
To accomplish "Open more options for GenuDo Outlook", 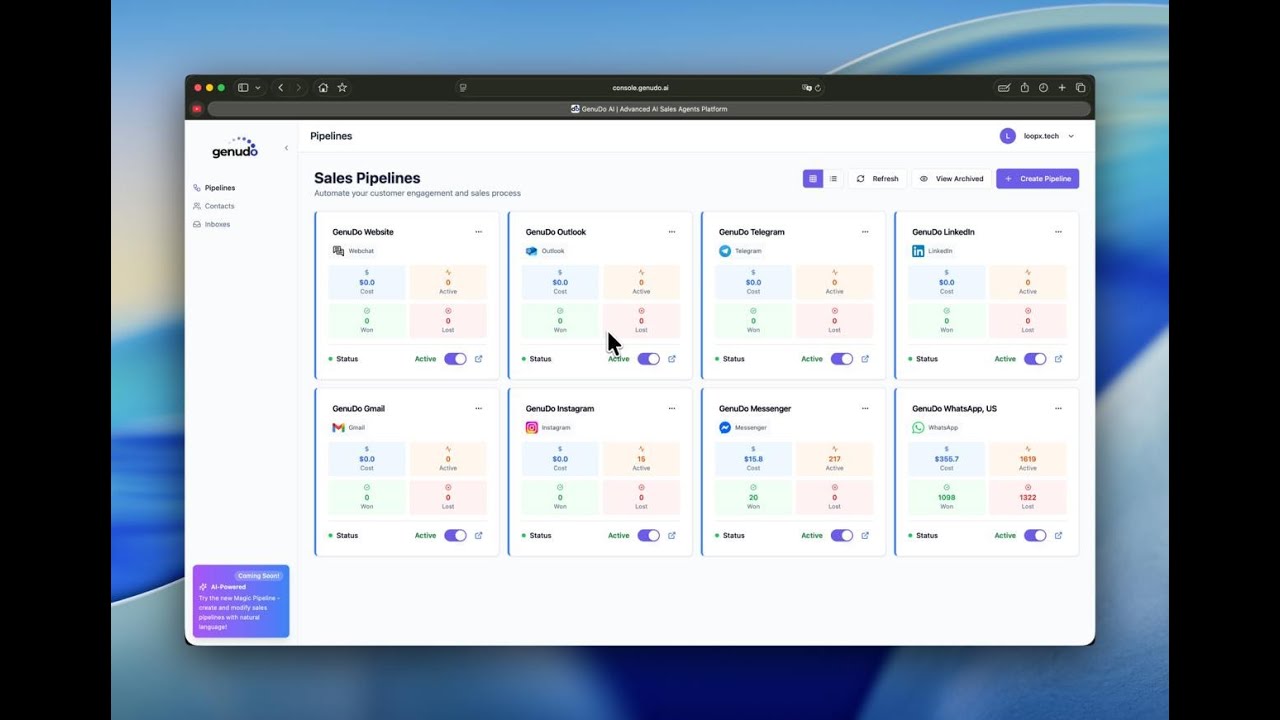I will (672, 232).
